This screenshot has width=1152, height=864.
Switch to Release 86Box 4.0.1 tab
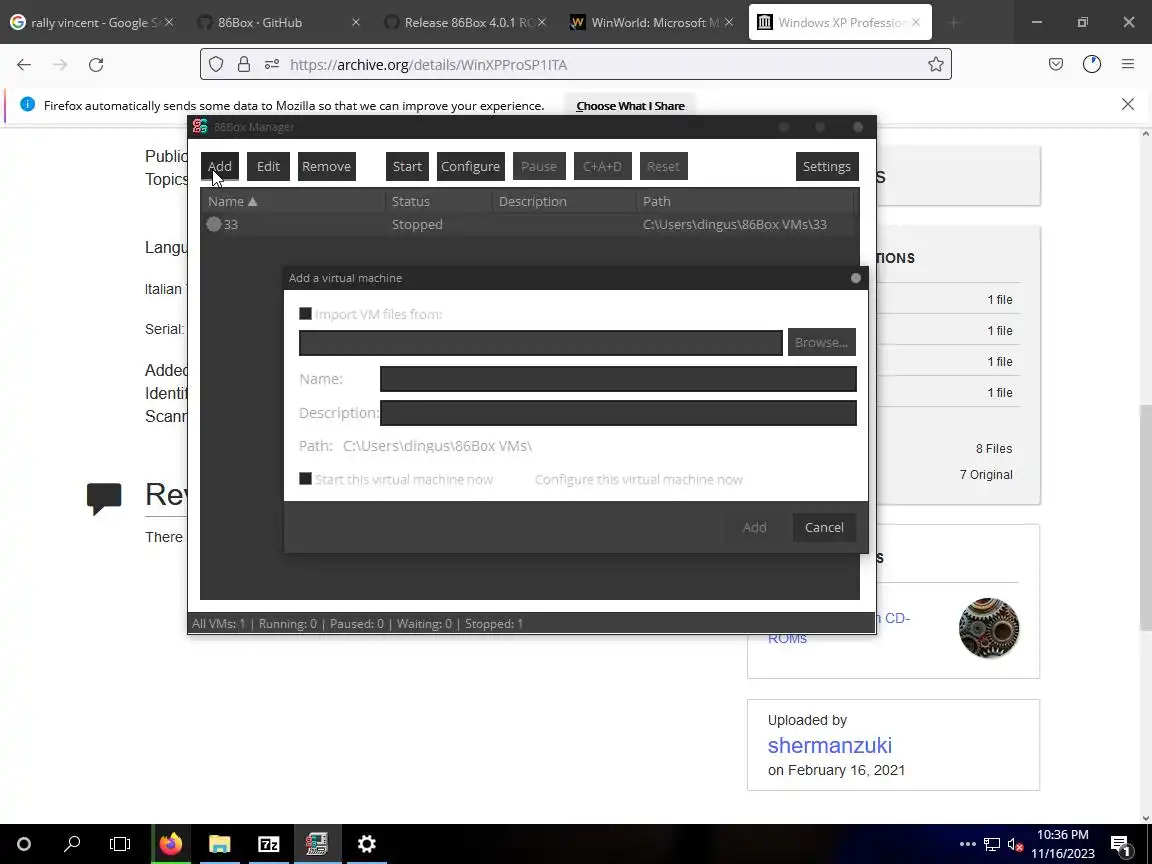(467, 23)
